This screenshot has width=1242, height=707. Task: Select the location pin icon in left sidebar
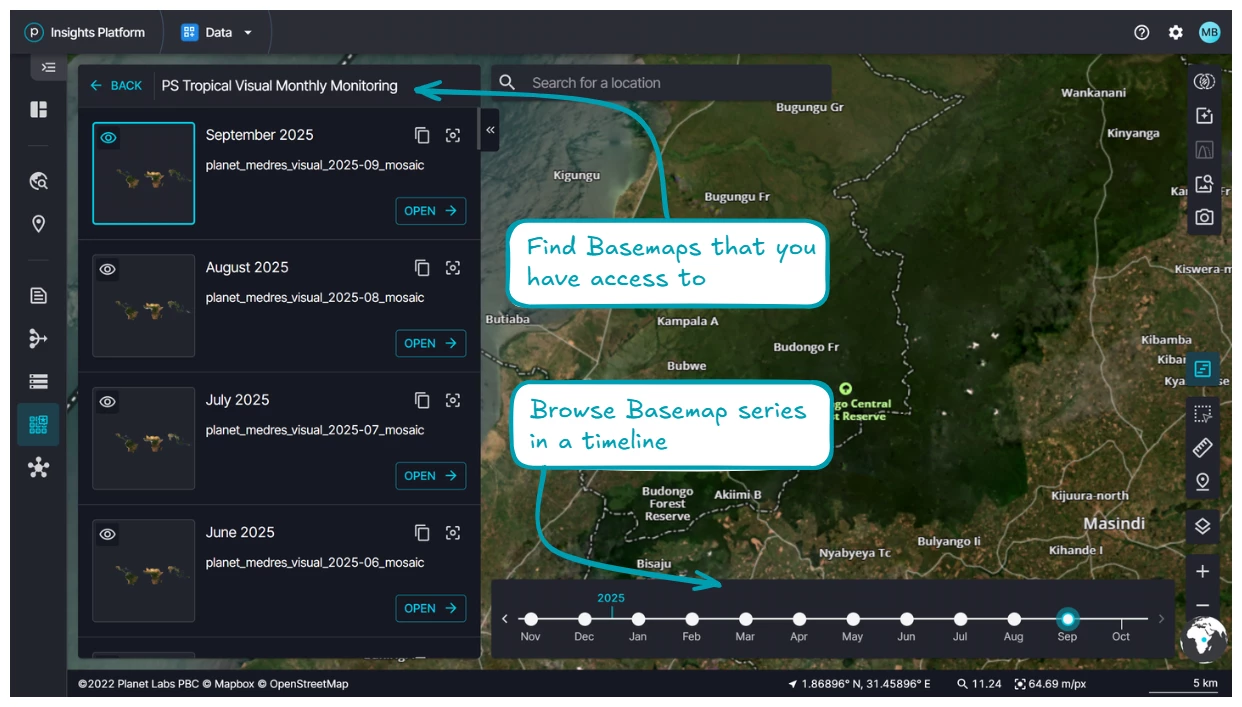click(x=39, y=224)
